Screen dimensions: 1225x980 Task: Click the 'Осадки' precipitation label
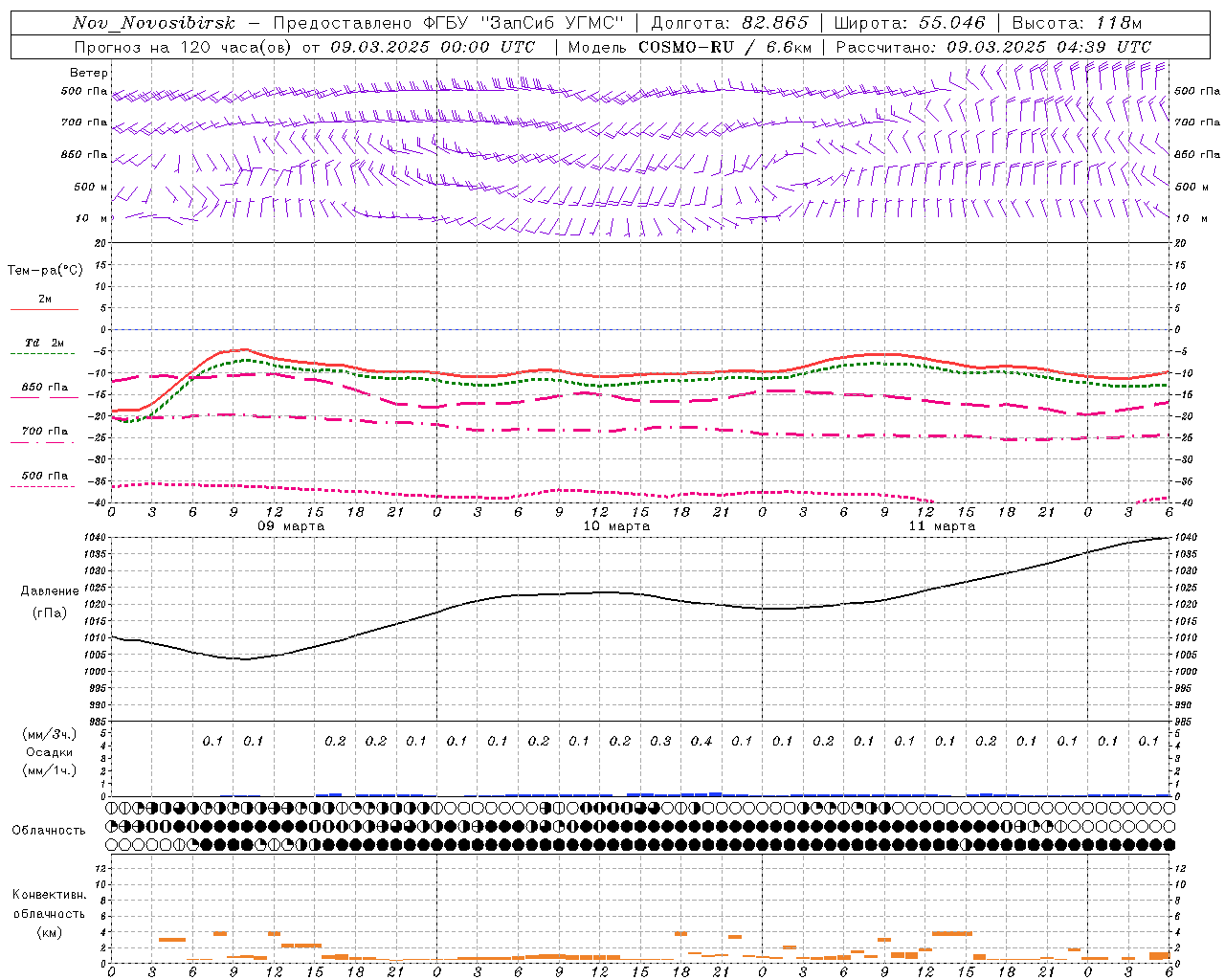49,752
